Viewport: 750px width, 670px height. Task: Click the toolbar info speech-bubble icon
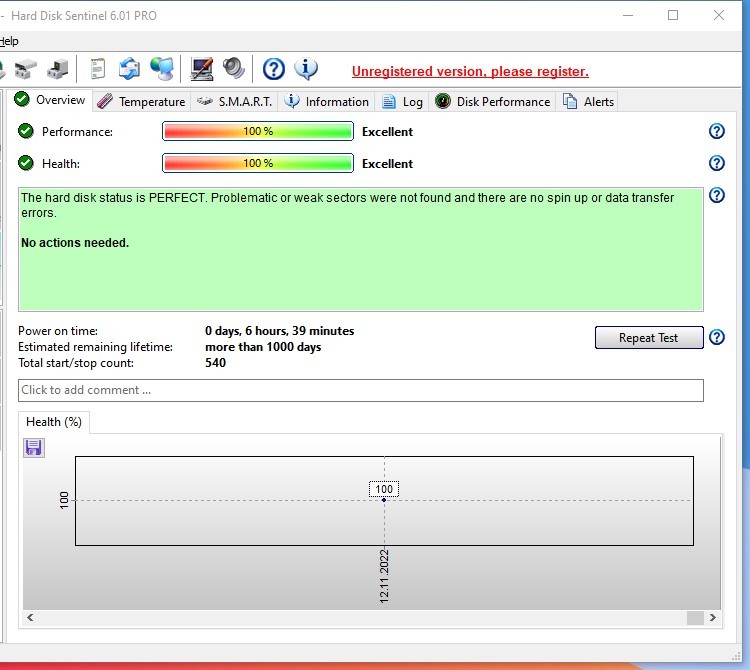point(306,69)
